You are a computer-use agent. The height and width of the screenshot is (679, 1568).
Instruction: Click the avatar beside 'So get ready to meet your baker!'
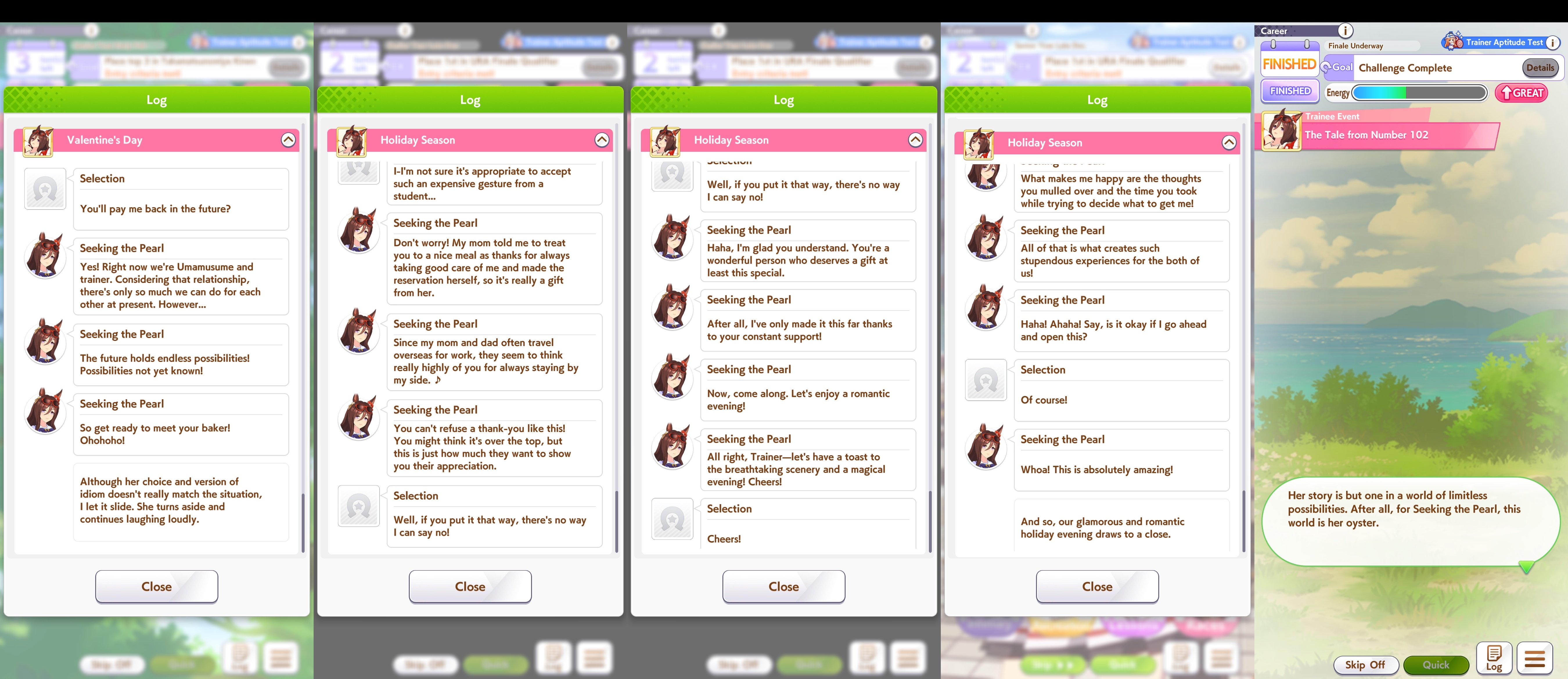(x=45, y=411)
